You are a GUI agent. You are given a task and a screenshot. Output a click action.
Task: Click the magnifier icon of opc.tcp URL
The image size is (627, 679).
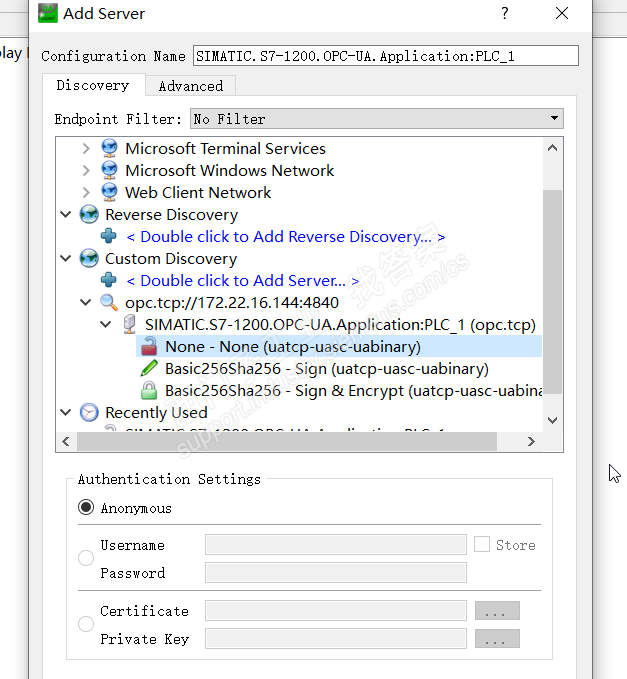[109, 302]
